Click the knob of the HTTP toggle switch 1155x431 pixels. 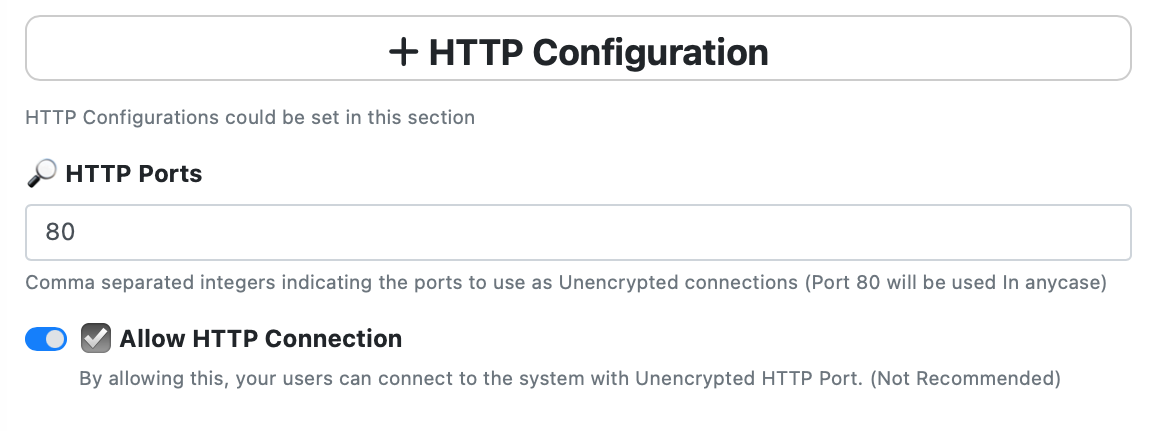click(x=55, y=339)
